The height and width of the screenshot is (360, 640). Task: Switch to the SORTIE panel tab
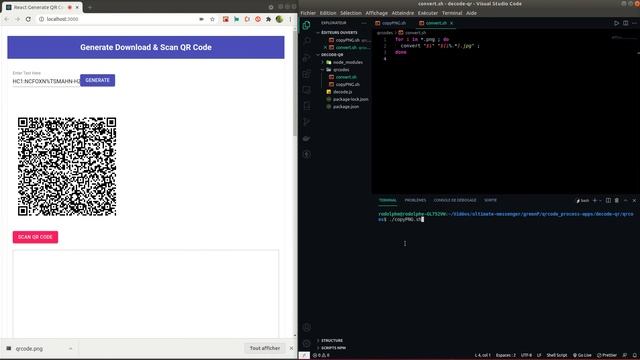[x=490, y=200]
